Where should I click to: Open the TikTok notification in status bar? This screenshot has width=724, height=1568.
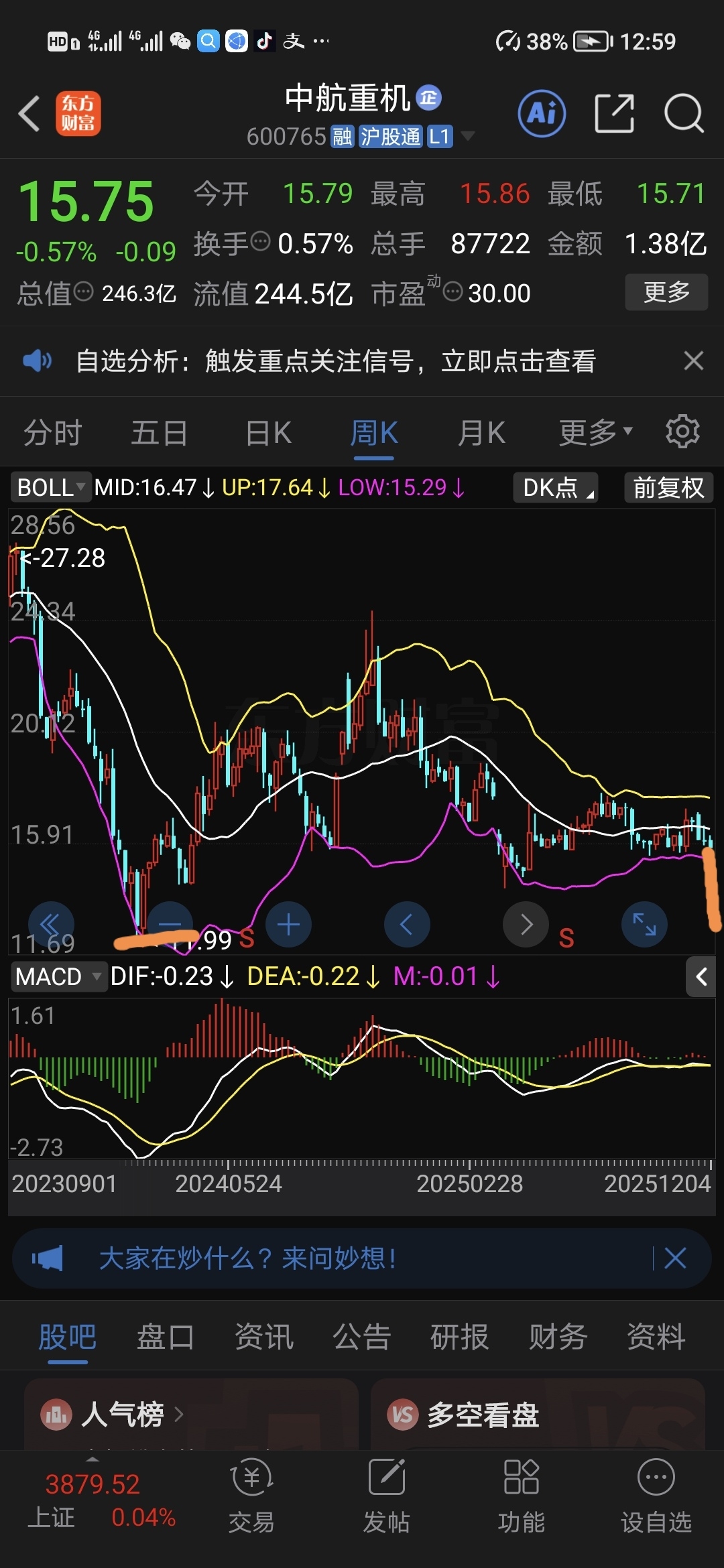(x=265, y=41)
